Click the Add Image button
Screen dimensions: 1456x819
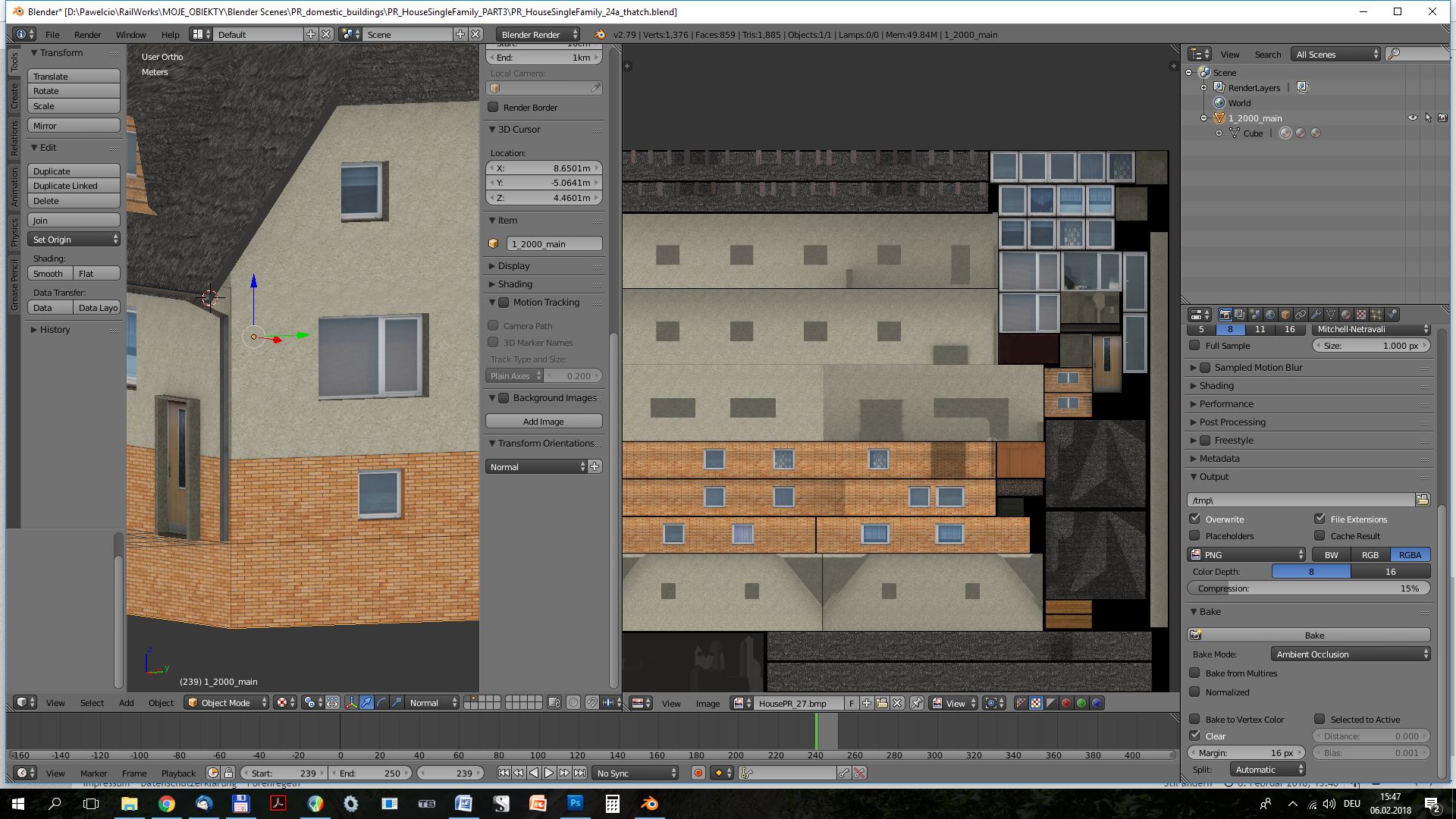544,422
